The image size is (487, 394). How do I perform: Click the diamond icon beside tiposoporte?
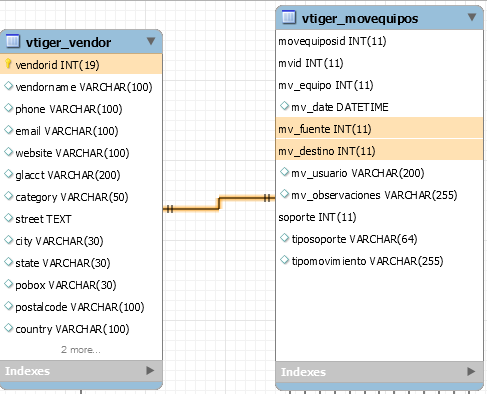click(x=284, y=238)
